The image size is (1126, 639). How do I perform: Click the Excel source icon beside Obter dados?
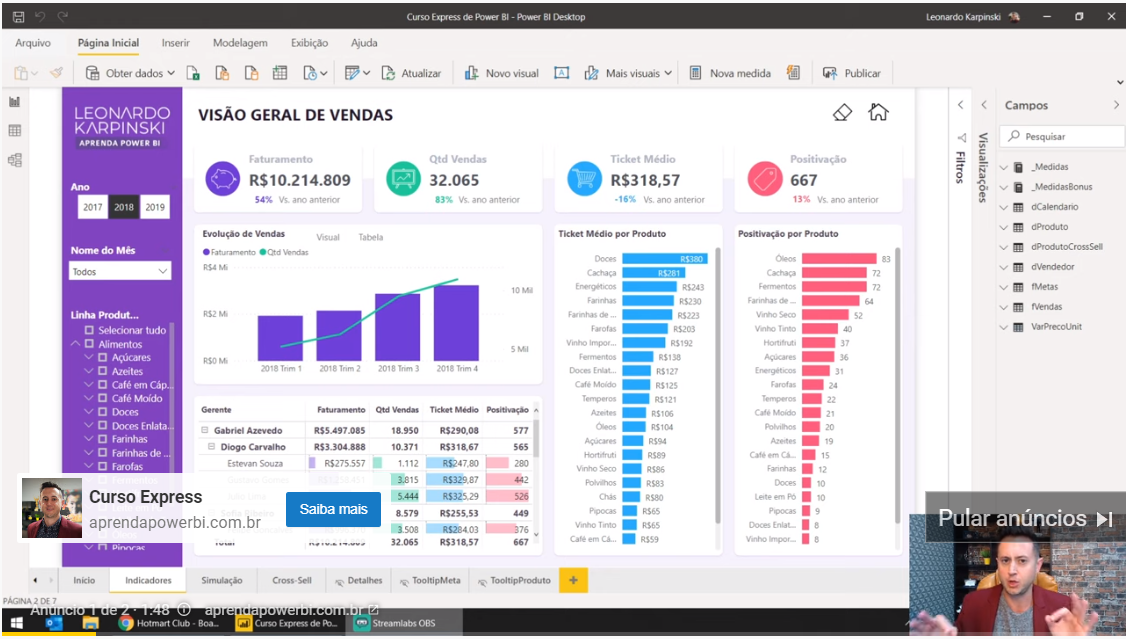[192, 73]
